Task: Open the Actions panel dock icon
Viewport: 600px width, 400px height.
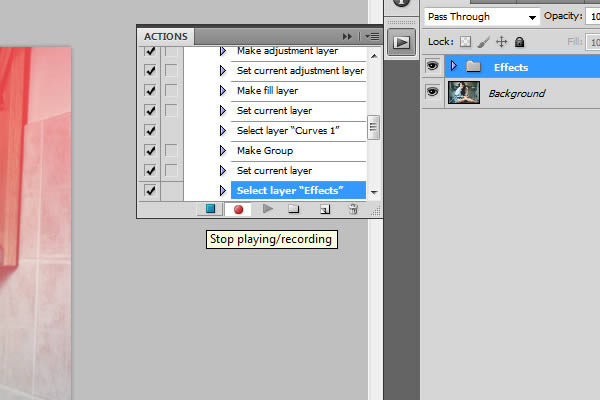Action: point(401,43)
